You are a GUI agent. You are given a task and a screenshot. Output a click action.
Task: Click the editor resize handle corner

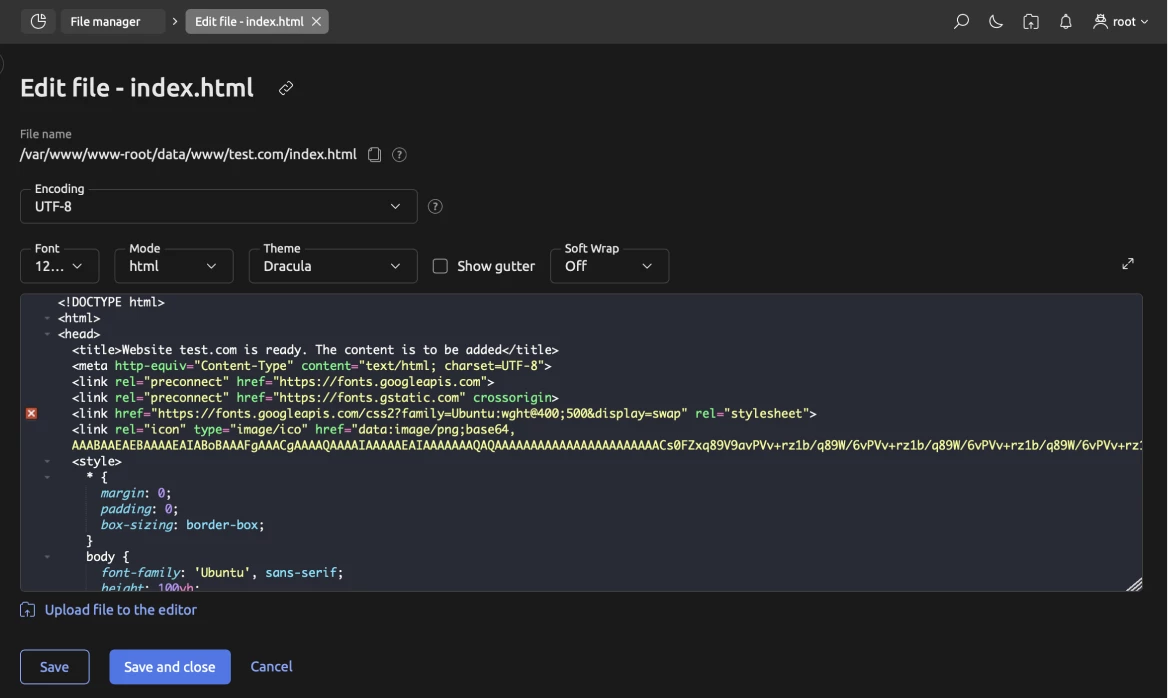(1134, 584)
